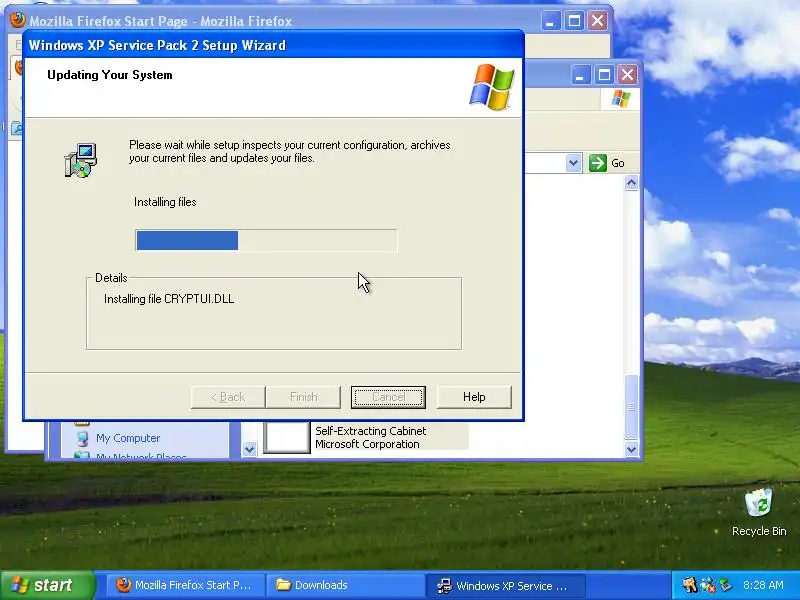Close the Downloads window
800x600 pixels.
pyautogui.click(x=628, y=76)
